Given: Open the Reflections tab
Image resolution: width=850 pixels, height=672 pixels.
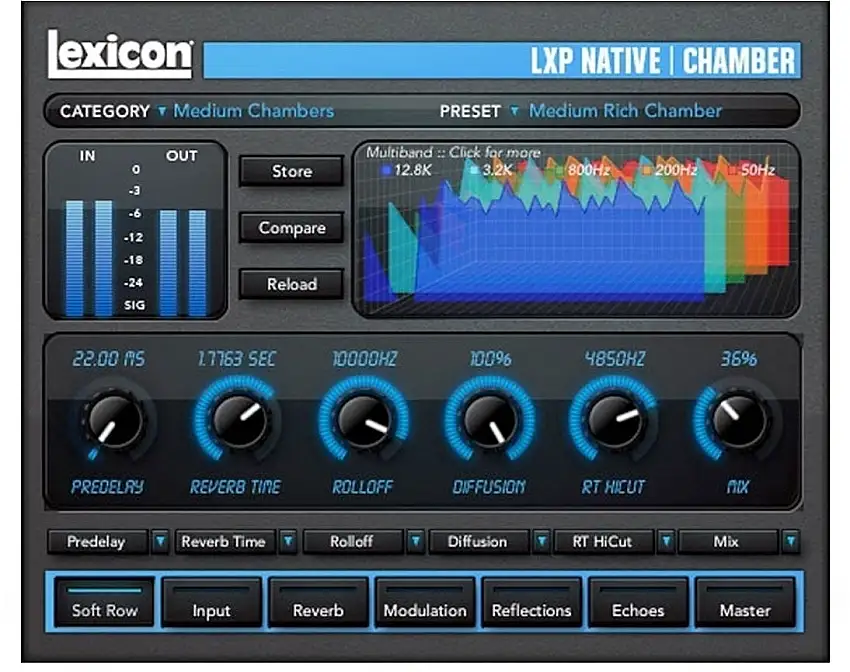Looking at the screenshot, I should [x=531, y=602].
